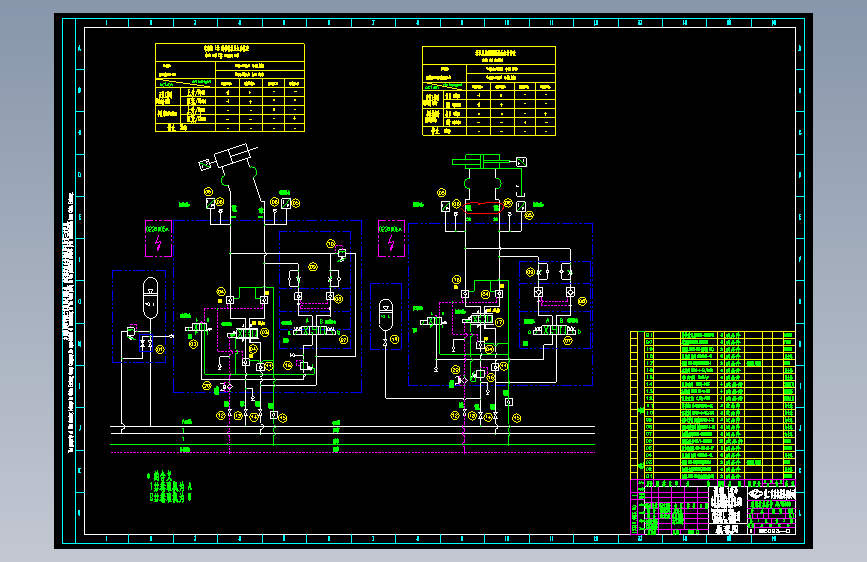Viewport: 867px width, 562px height.
Task: Click the top-right yellow specification table
Action: (489, 91)
